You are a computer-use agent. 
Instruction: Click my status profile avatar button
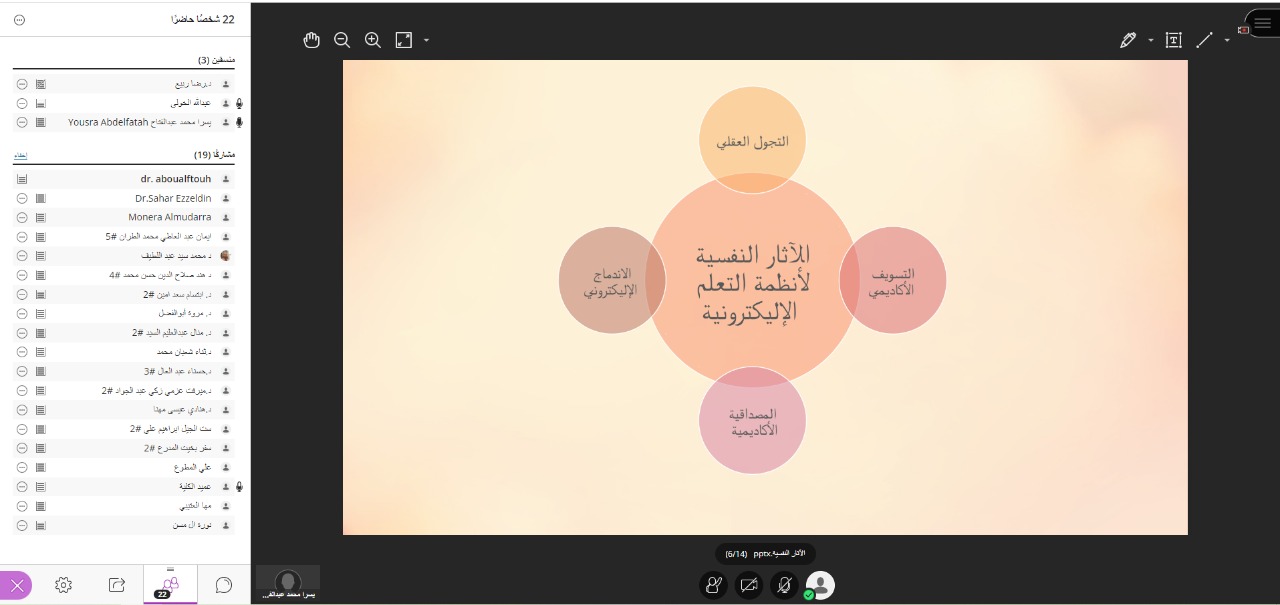(x=820, y=585)
